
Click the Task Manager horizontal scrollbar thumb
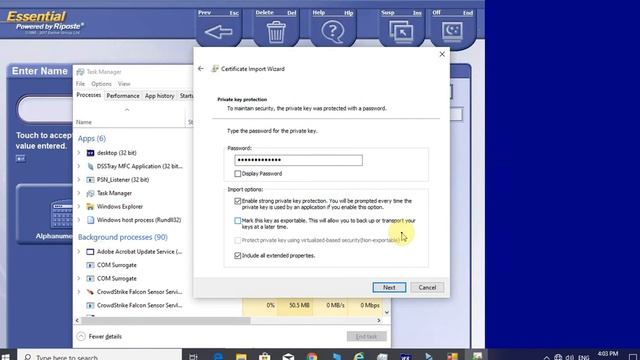165,320
